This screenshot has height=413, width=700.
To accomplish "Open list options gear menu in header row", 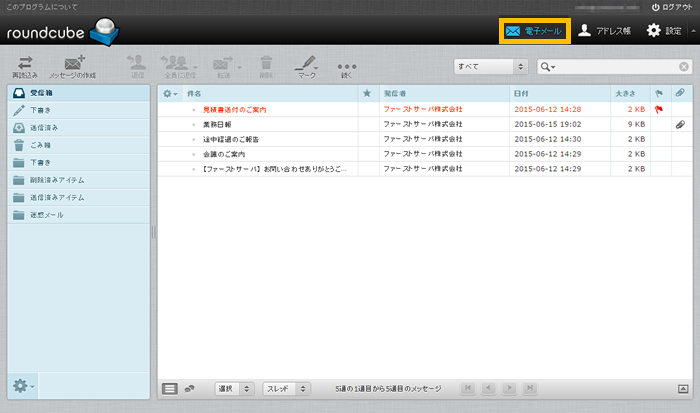I will point(170,92).
